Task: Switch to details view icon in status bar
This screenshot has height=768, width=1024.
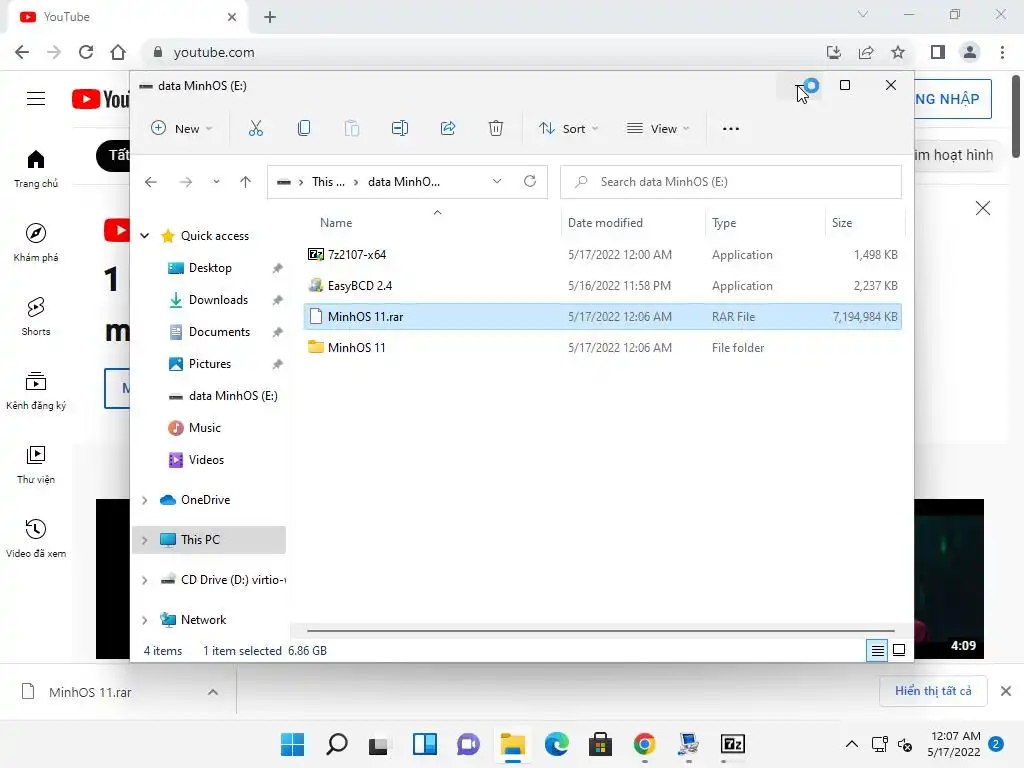Action: tap(877, 650)
